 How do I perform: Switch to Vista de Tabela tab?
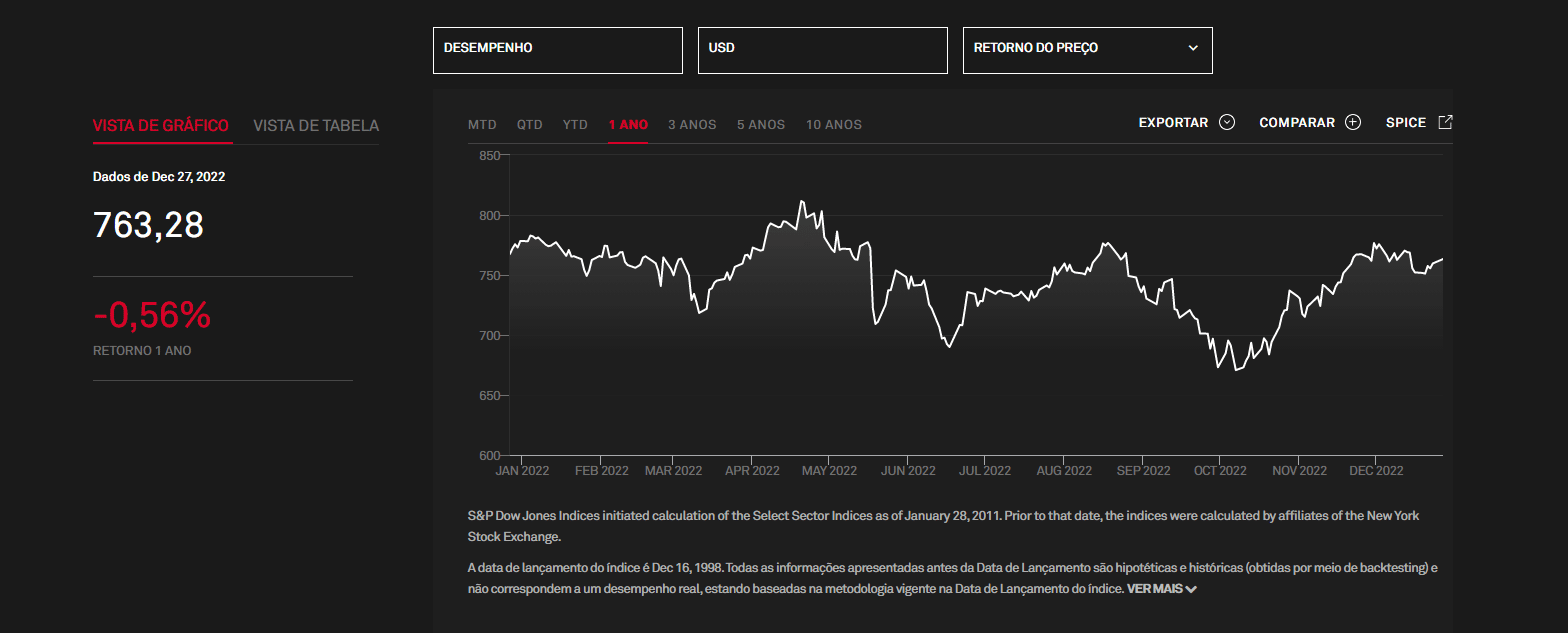pyautogui.click(x=316, y=126)
